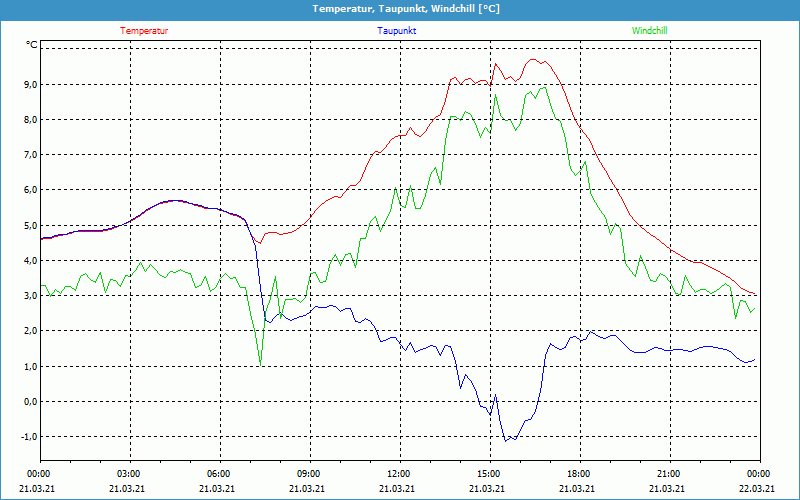Select the 9,0 y-axis tick label
Image resolution: width=800 pixels, height=500 pixels.
click(x=30, y=85)
